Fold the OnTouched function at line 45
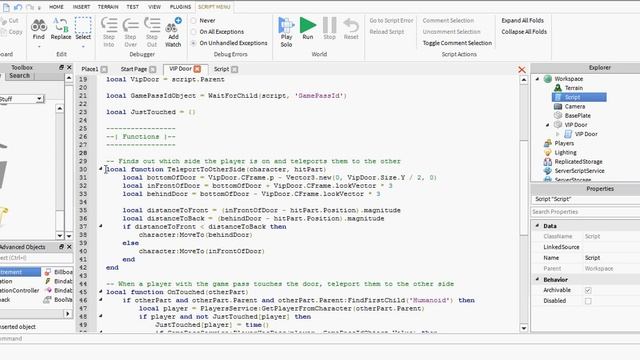This screenshot has width=640, height=360. click(x=101, y=291)
